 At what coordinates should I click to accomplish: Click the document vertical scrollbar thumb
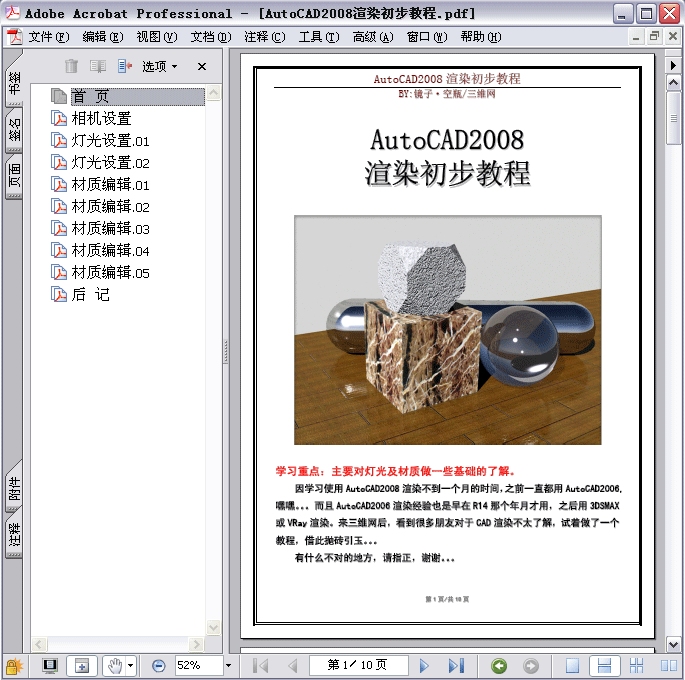coord(673,118)
